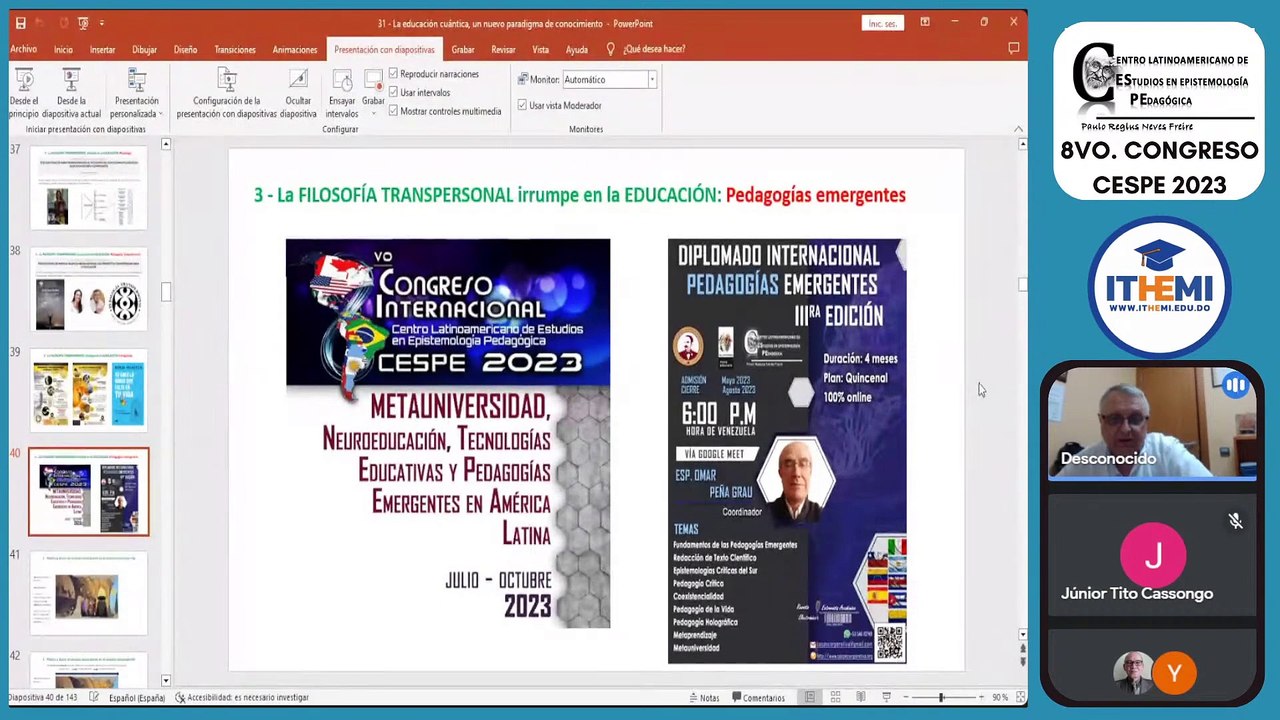
Task: Click slide editor scroll up arrow
Action: coord(1022,145)
